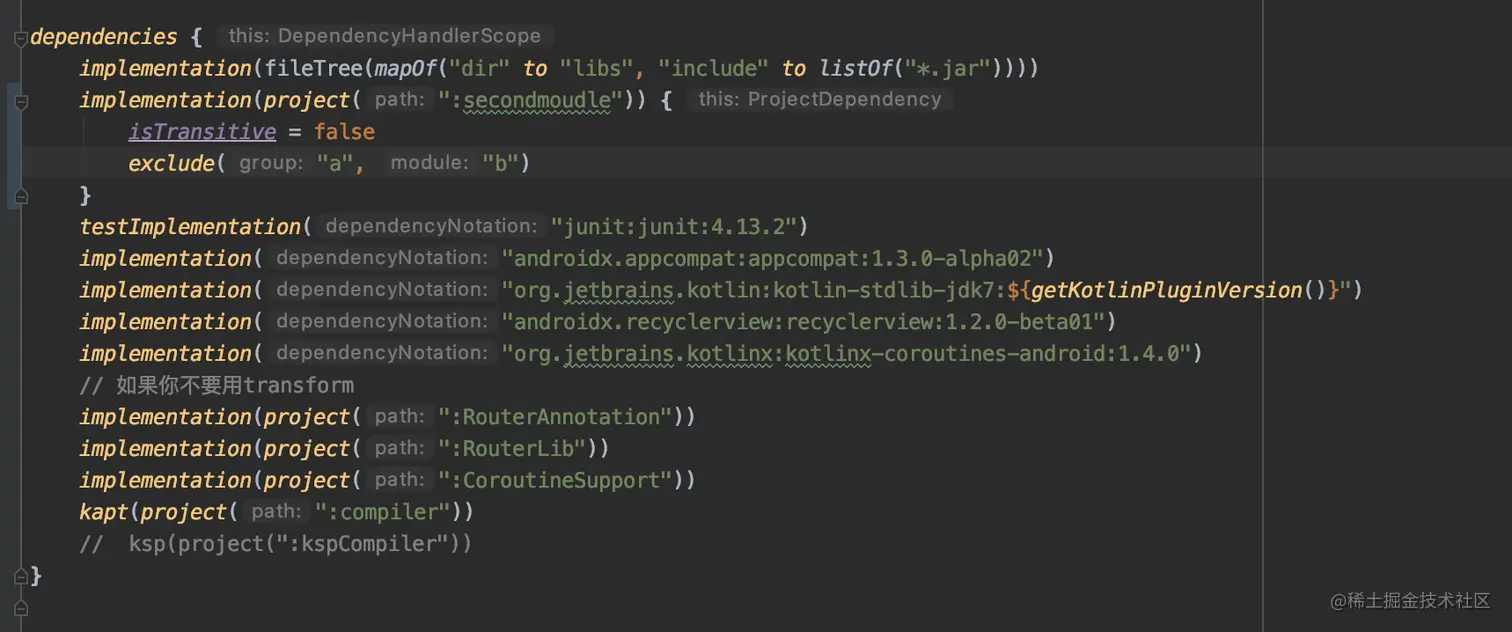1512x632 pixels.
Task: Click implementation on the fileTree line
Action: 165,68
